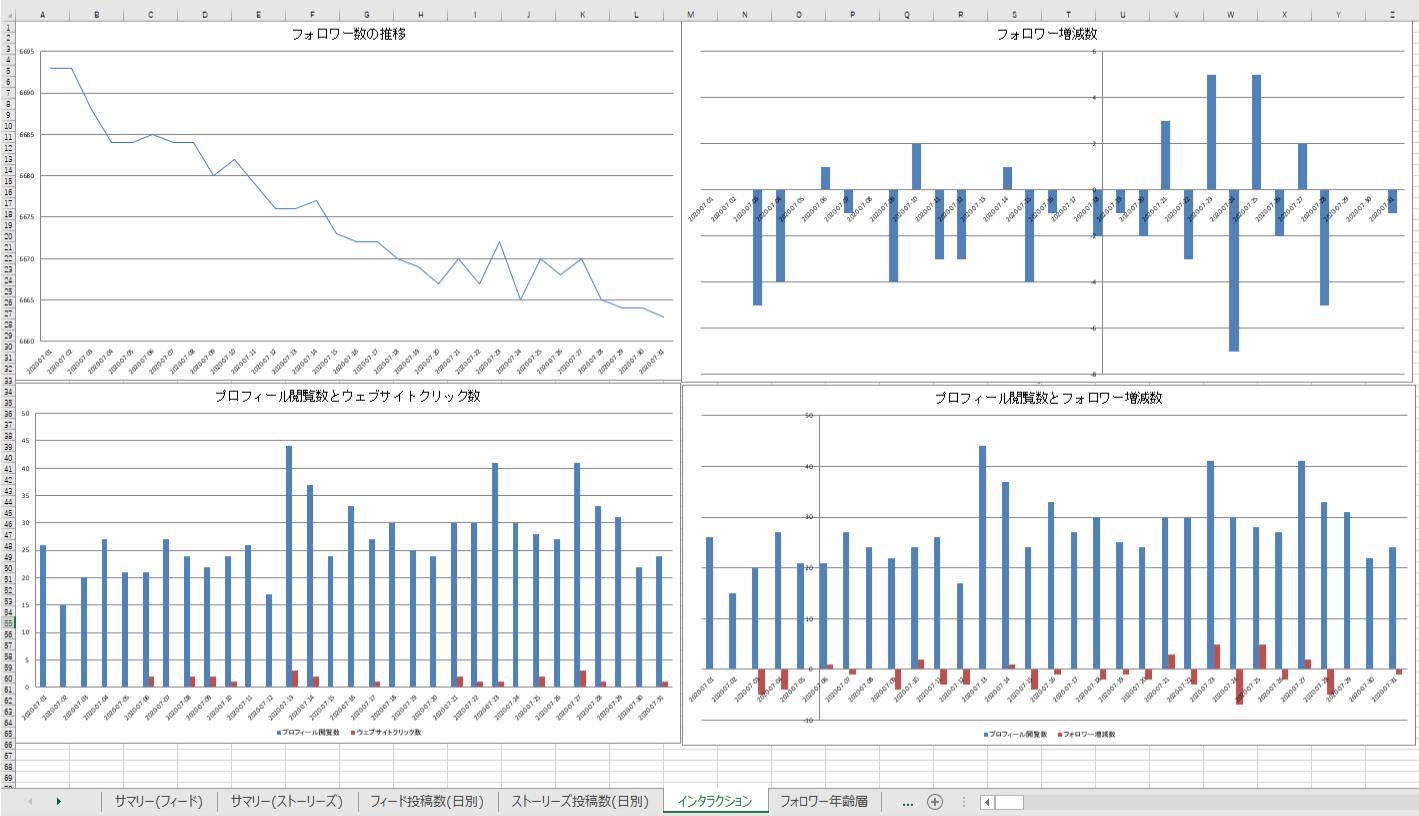
Task: Select the フォロワー増減数 chart title
Action: (x=1047, y=34)
